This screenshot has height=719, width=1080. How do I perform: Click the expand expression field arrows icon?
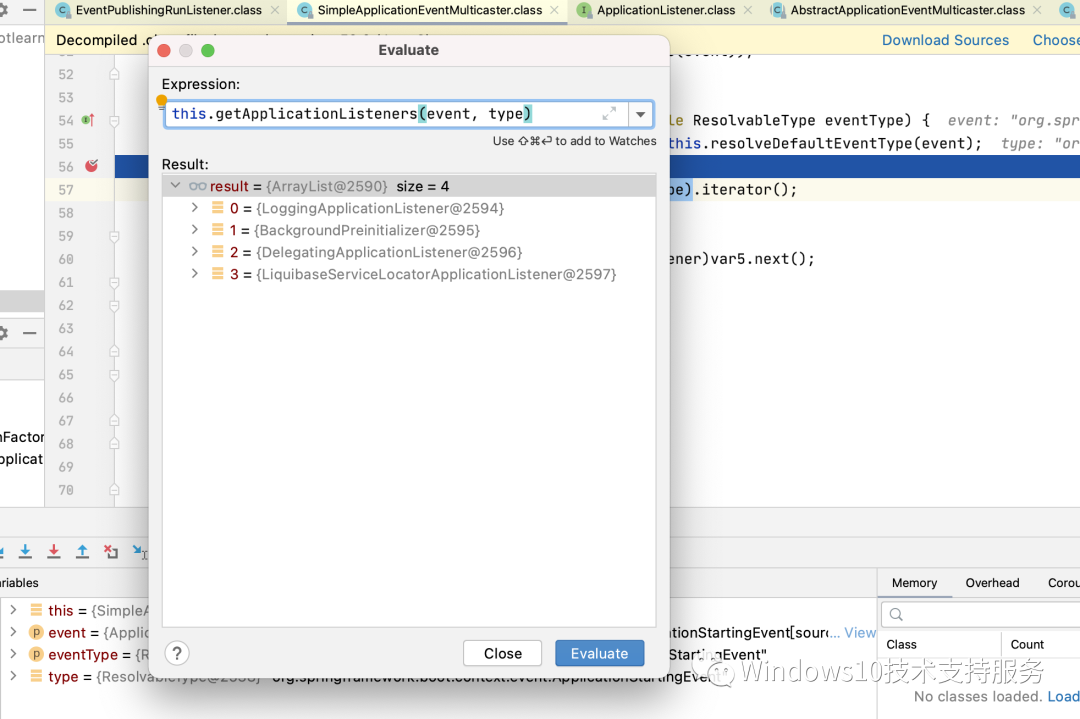click(609, 114)
